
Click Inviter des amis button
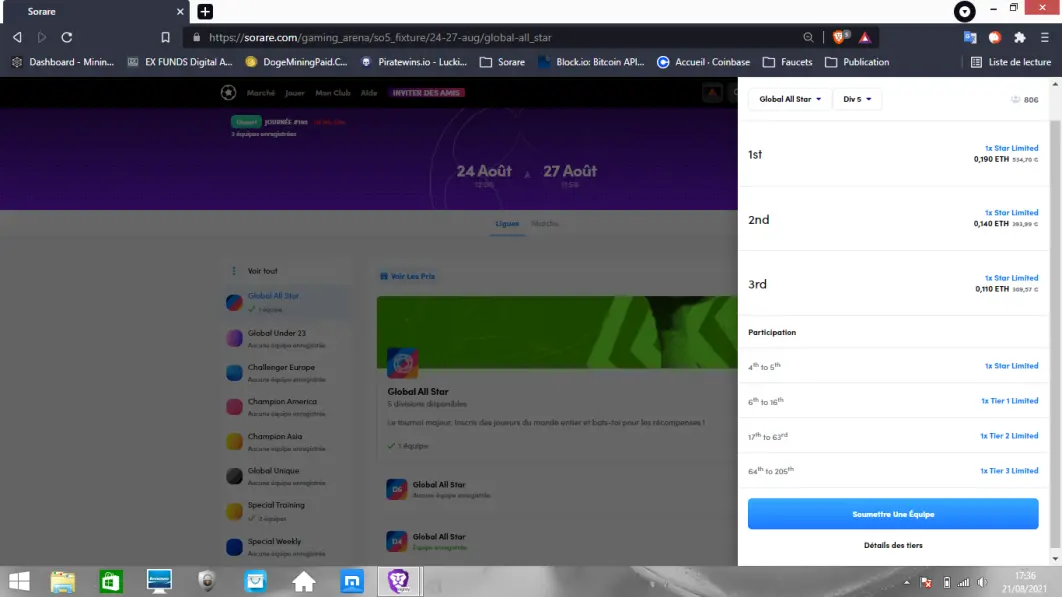[x=426, y=93]
